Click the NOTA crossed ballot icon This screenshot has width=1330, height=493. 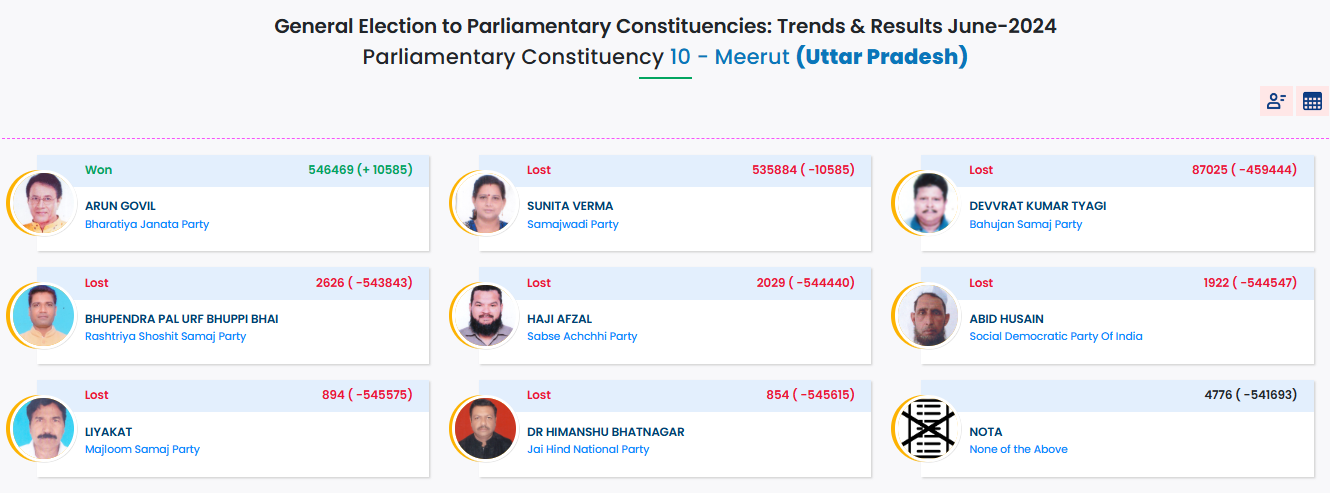(x=926, y=428)
